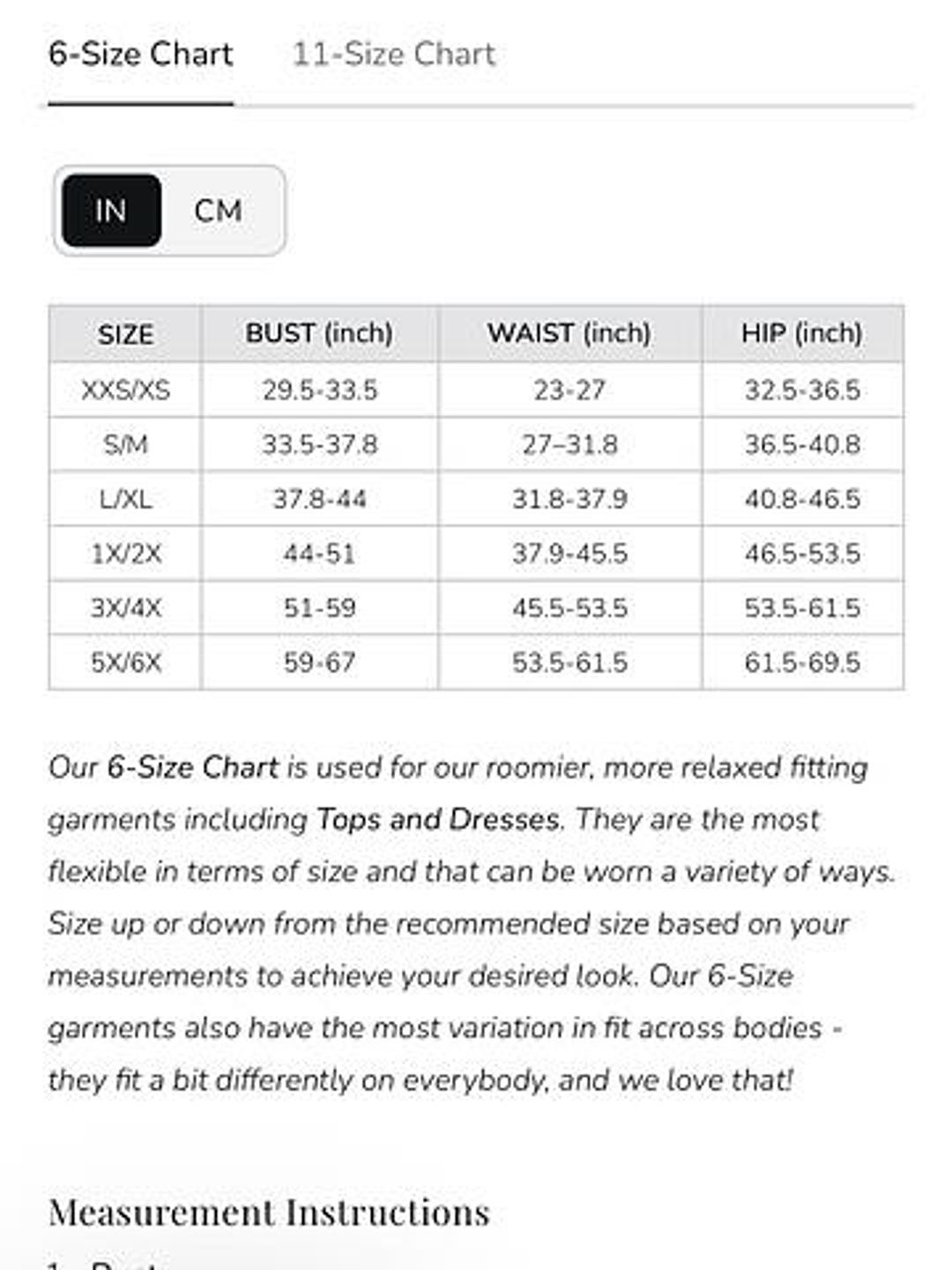
Task: Select the 6-Size Chart tab
Action: [140, 55]
